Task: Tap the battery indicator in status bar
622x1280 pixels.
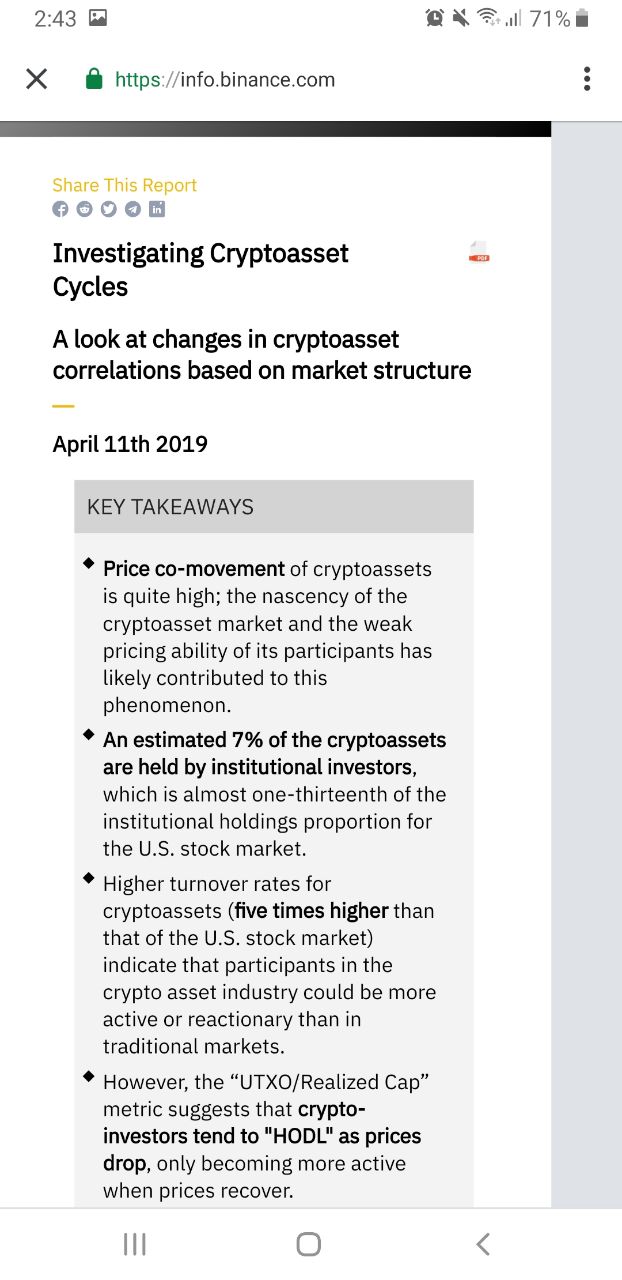Action: (x=583, y=18)
